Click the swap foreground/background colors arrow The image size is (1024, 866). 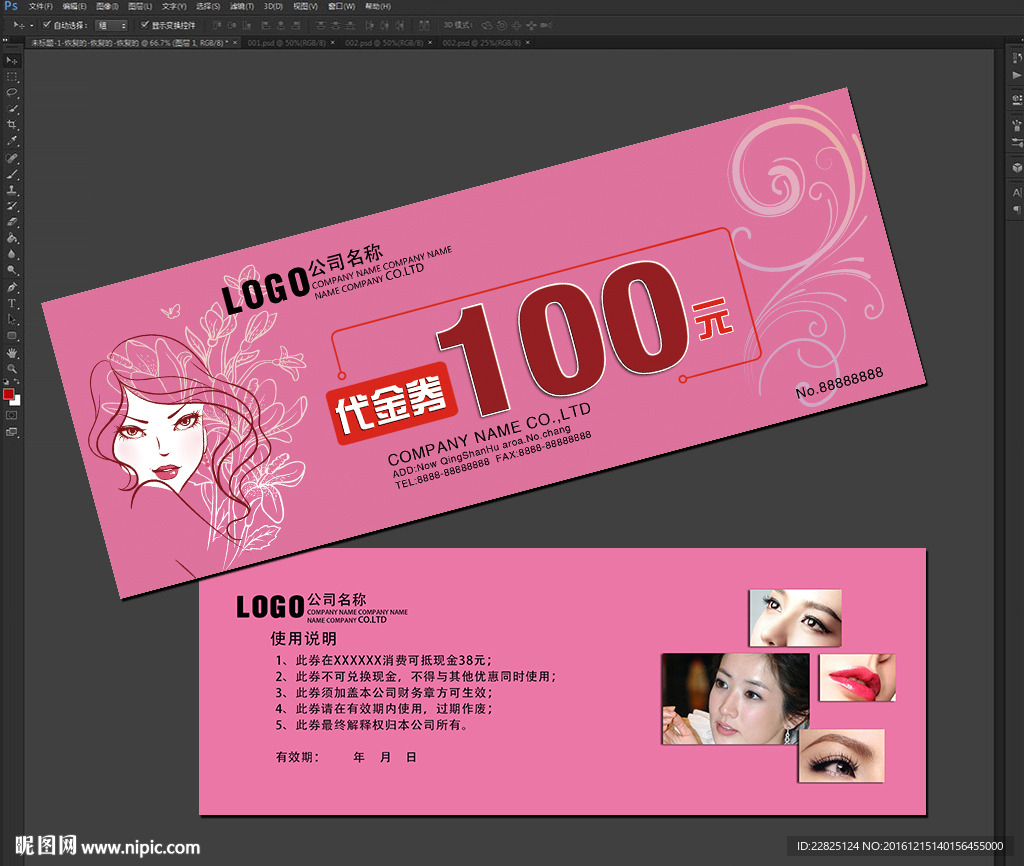[x=17, y=383]
